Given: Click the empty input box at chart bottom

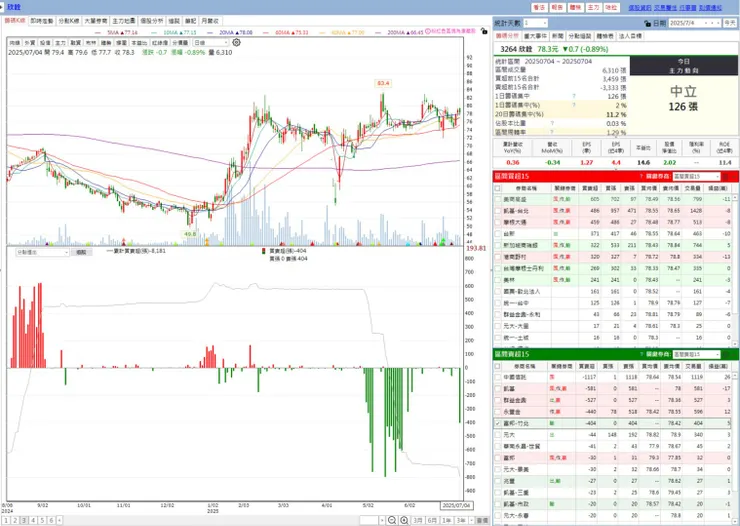Looking at the screenshot, I should (x=369, y=520).
